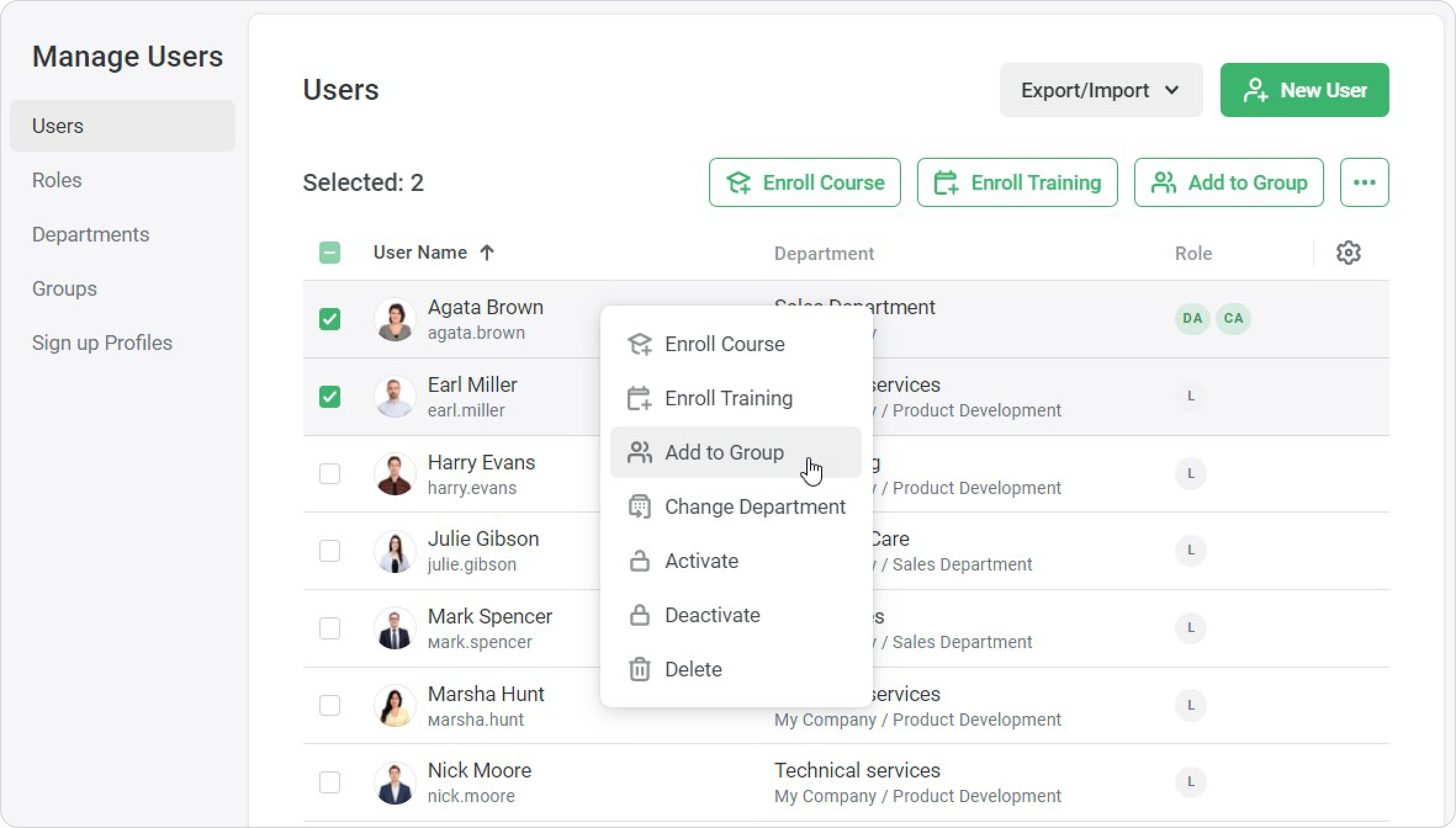Deselect Earl Miller's checkbox
The width and height of the screenshot is (1456, 828).
point(330,397)
